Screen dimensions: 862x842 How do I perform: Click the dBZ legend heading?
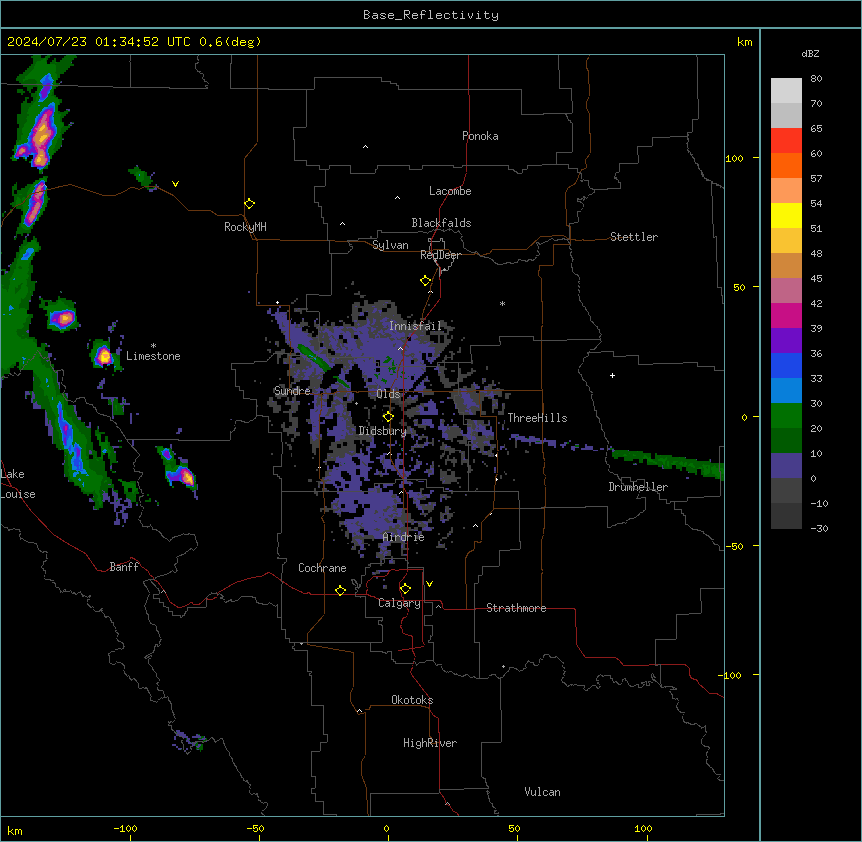tap(810, 53)
